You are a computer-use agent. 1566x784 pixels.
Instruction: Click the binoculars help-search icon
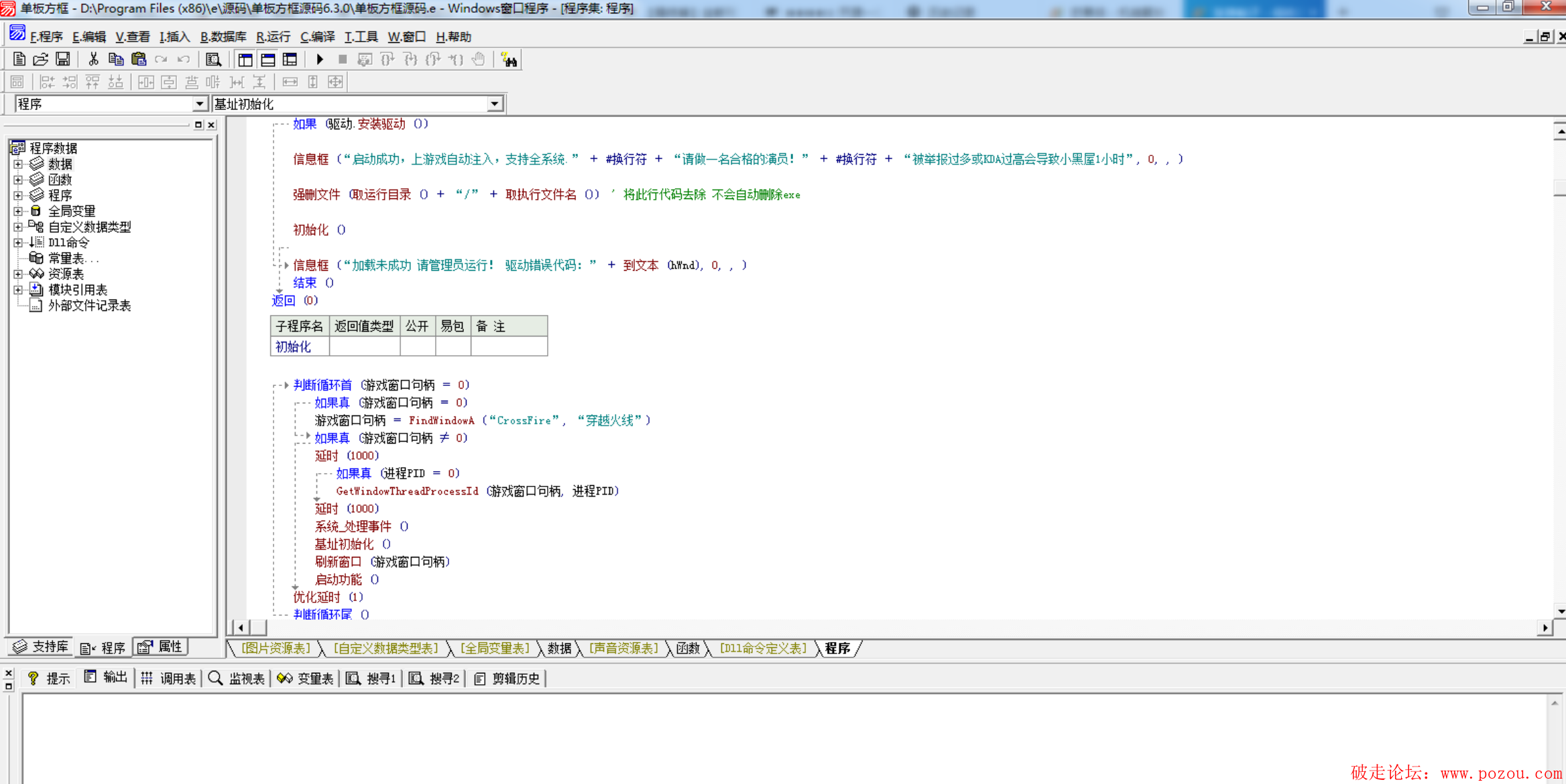tap(509, 60)
